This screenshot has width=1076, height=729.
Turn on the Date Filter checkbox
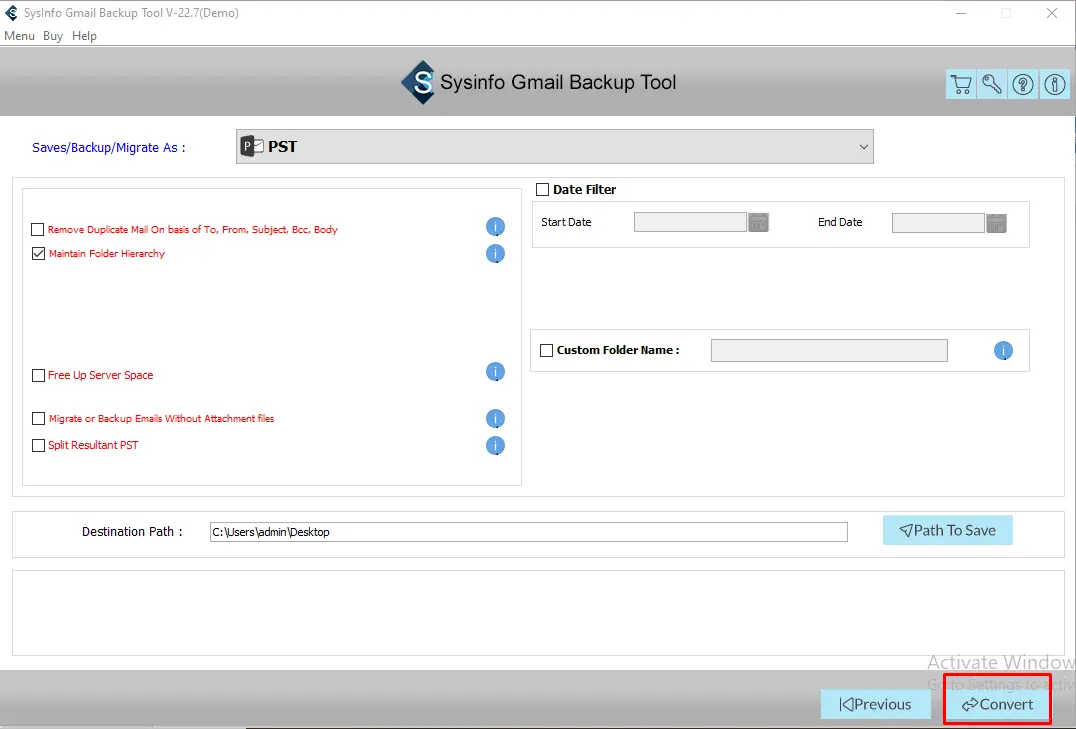click(x=543, y=189)
